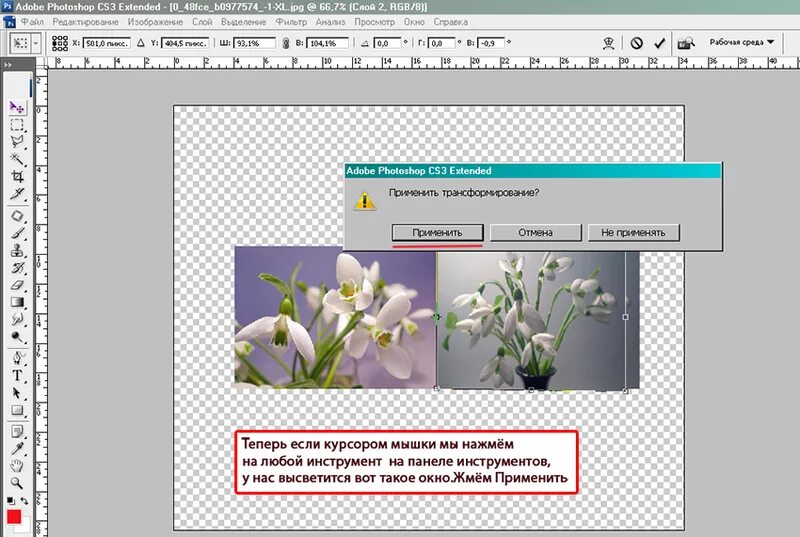This screenshot has height=537, width=800.
Task: Click the X position field 501,0
Action: [107, 43]
